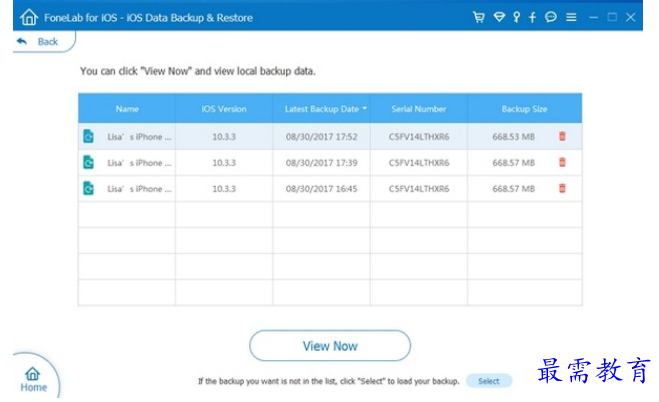
Task: Maximize the FoneLab window
Action: [x=612, y=17]
